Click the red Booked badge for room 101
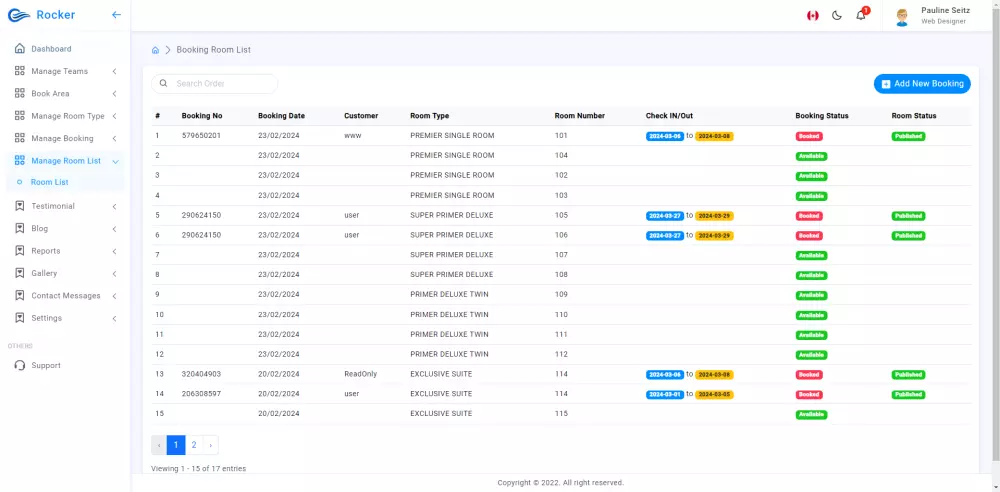The height and width of the screenshot is (492, 1000). (809, 137)
